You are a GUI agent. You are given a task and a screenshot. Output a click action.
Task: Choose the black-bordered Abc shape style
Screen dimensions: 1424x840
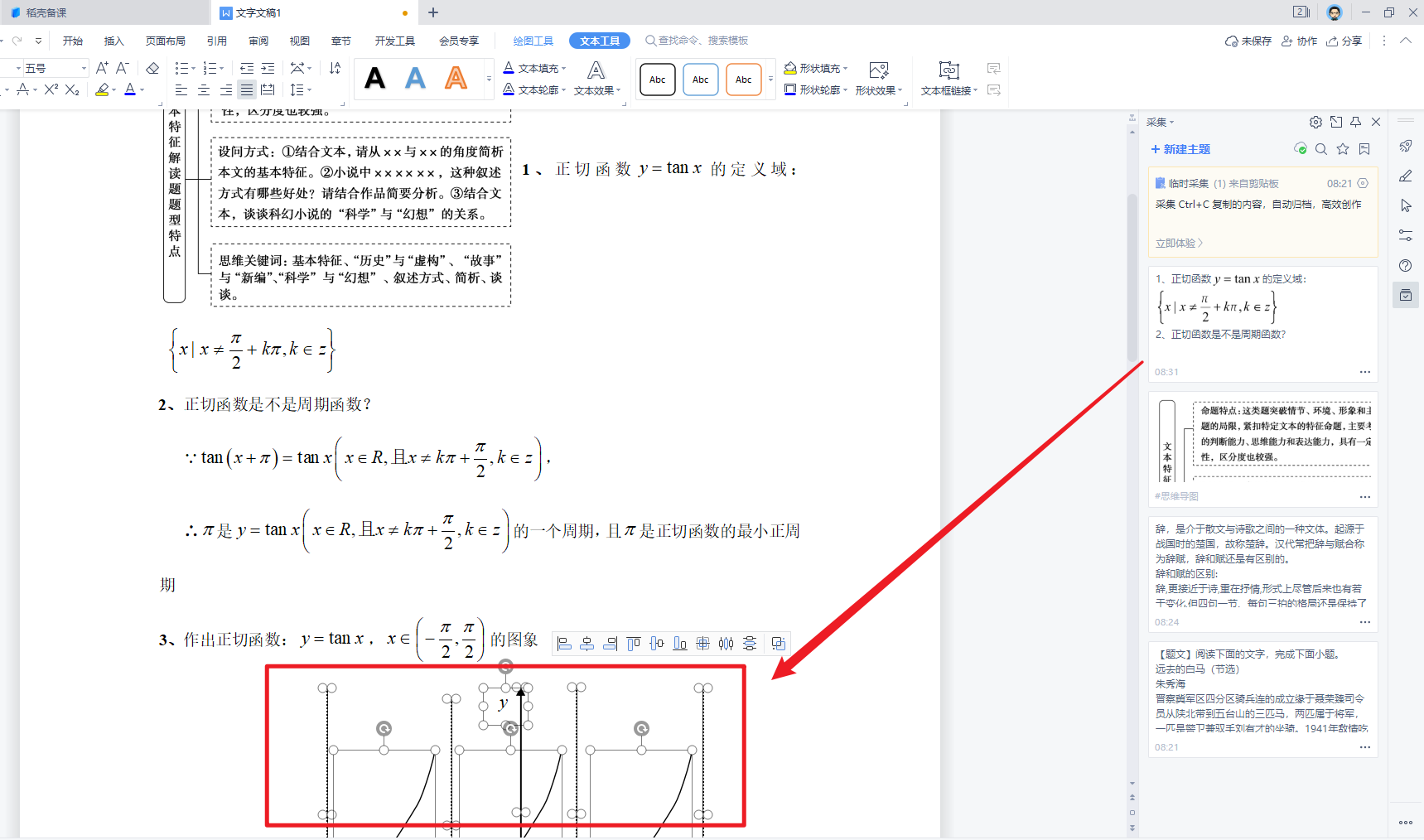pos(658,80)
